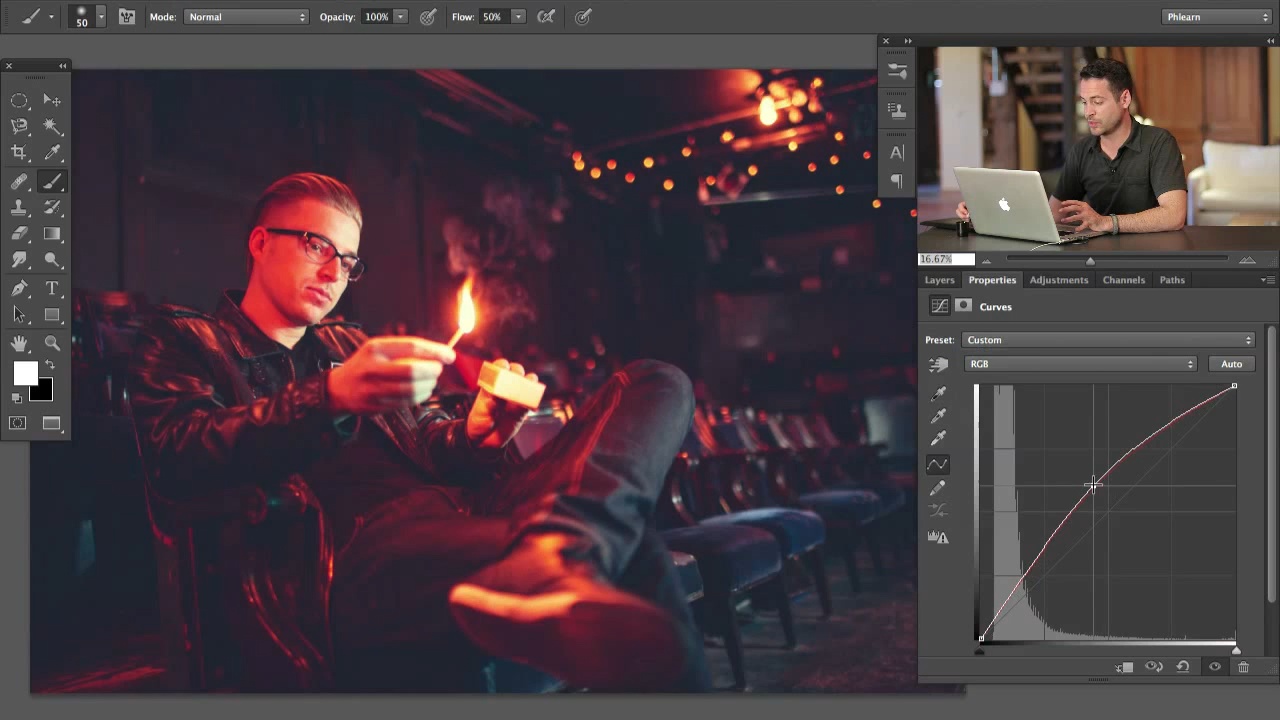Viewport: 1280px width, 720px height.
Task: Open the Properties panel flyout menu
Action: pos(1266,280)
